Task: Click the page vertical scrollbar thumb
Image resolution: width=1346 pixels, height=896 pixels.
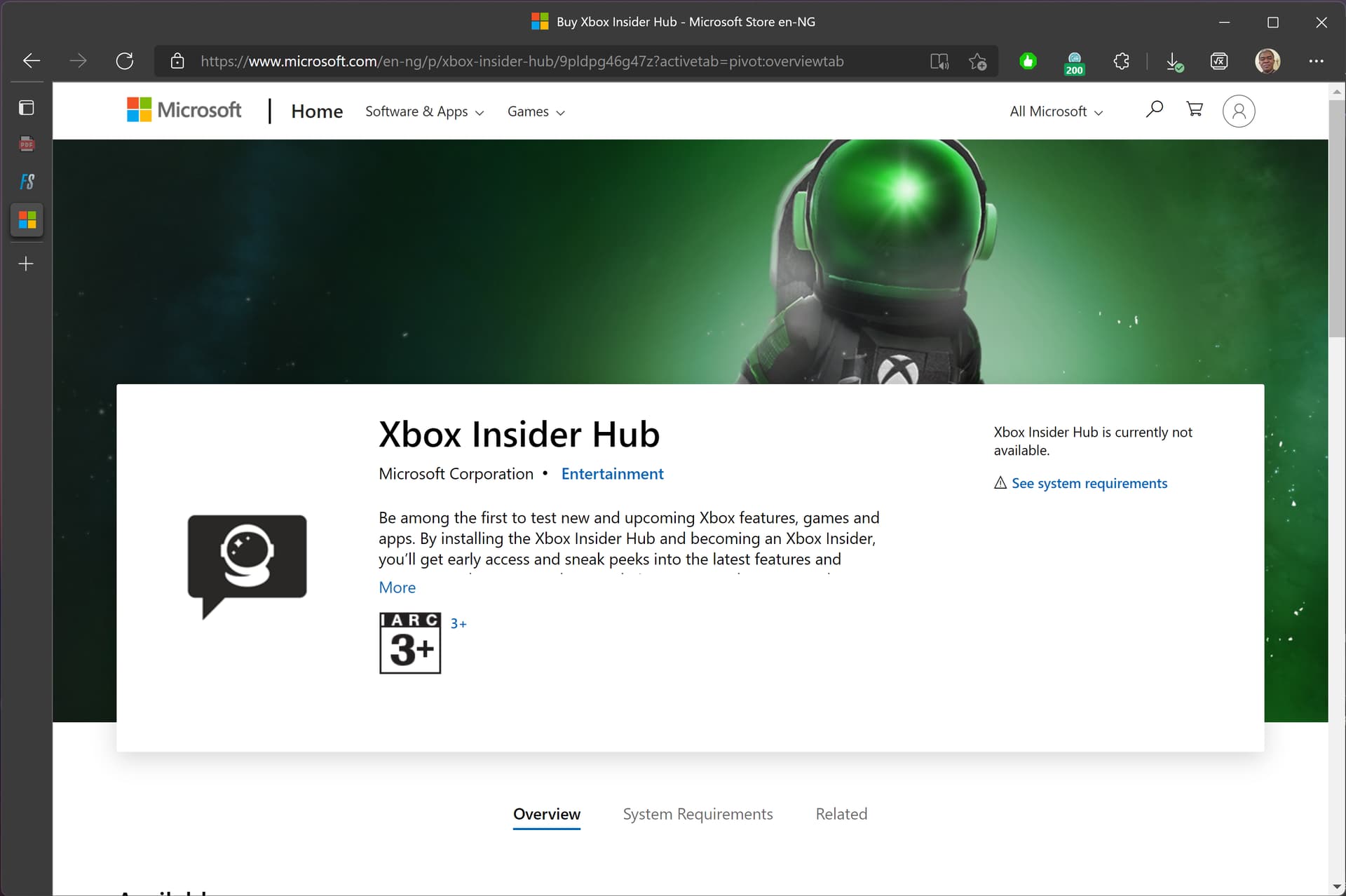Action: [x=1337, y=219]
